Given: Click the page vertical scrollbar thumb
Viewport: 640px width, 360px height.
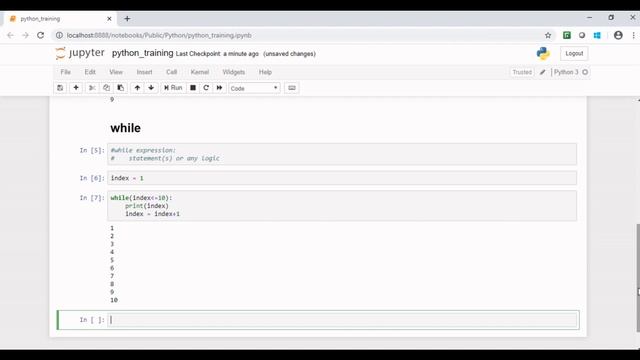Looking at the screenshot, I should (x=638, y=278).
